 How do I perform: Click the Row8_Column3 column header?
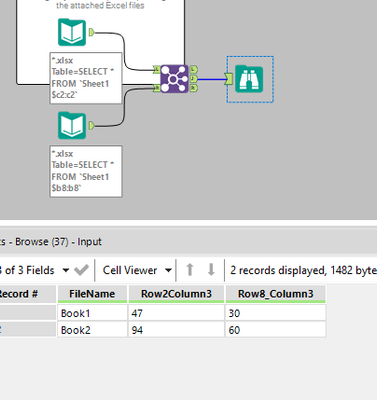click(276, 294)
